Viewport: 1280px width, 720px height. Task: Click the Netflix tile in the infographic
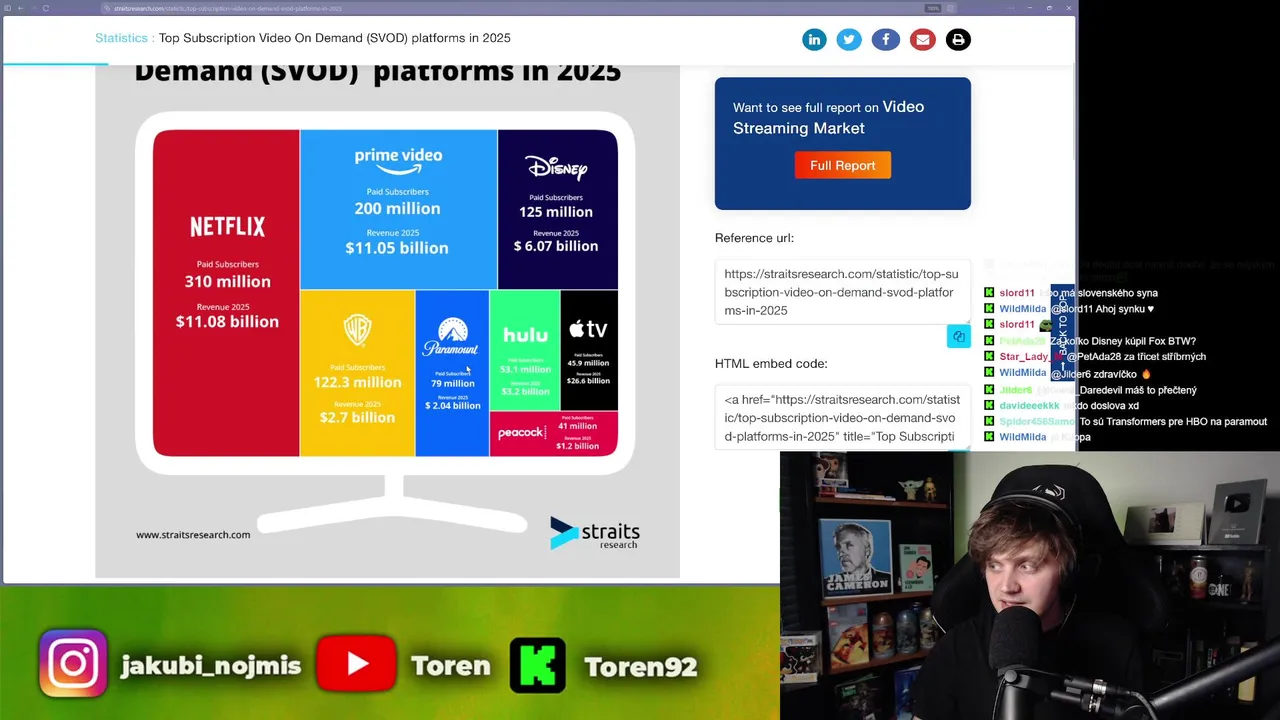[x=226, y=293]
